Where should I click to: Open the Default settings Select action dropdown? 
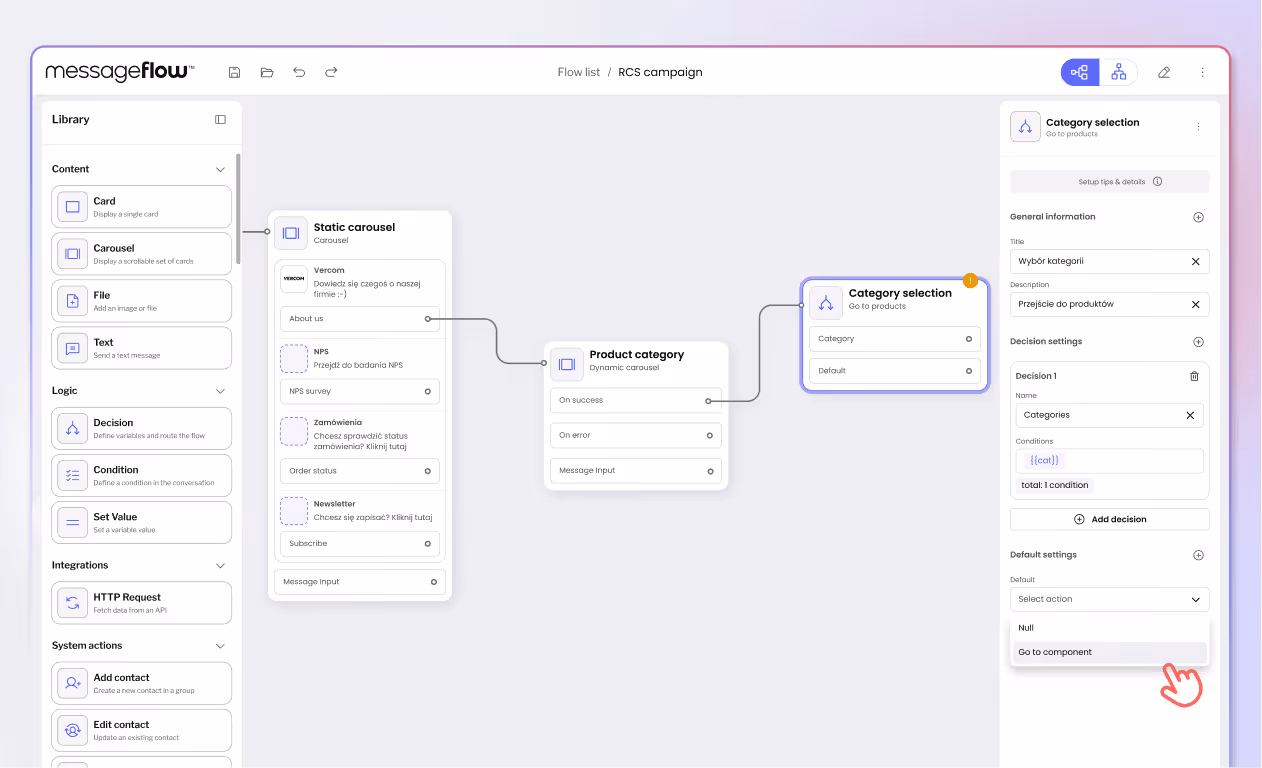click(x=1109, y=599)
